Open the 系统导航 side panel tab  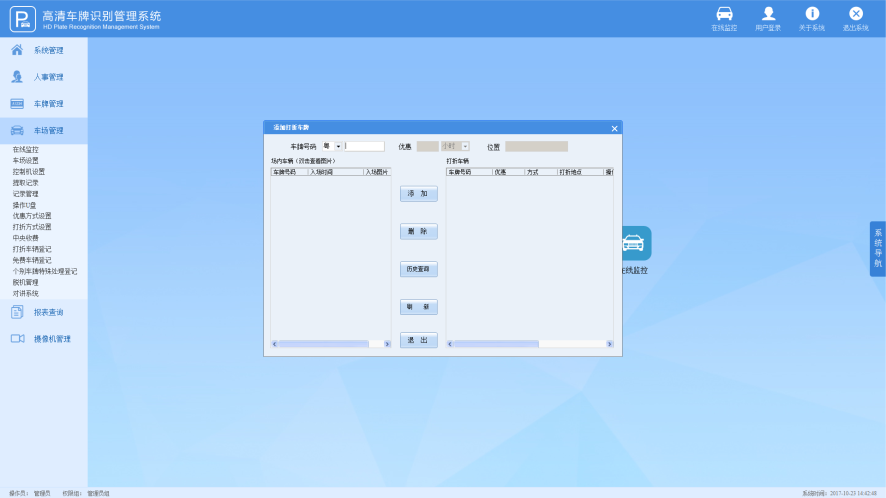coord(877,248)
